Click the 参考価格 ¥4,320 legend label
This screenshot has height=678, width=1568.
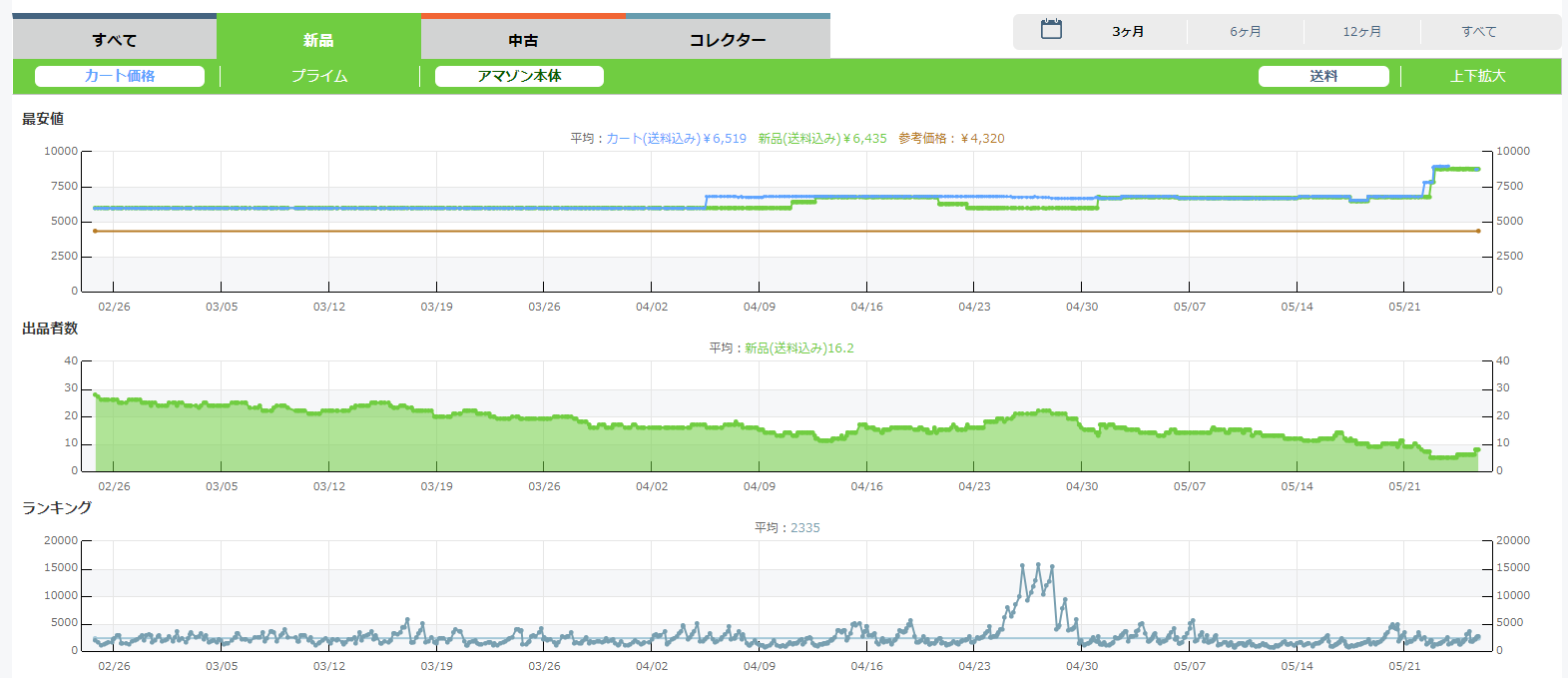coord(951,139)
